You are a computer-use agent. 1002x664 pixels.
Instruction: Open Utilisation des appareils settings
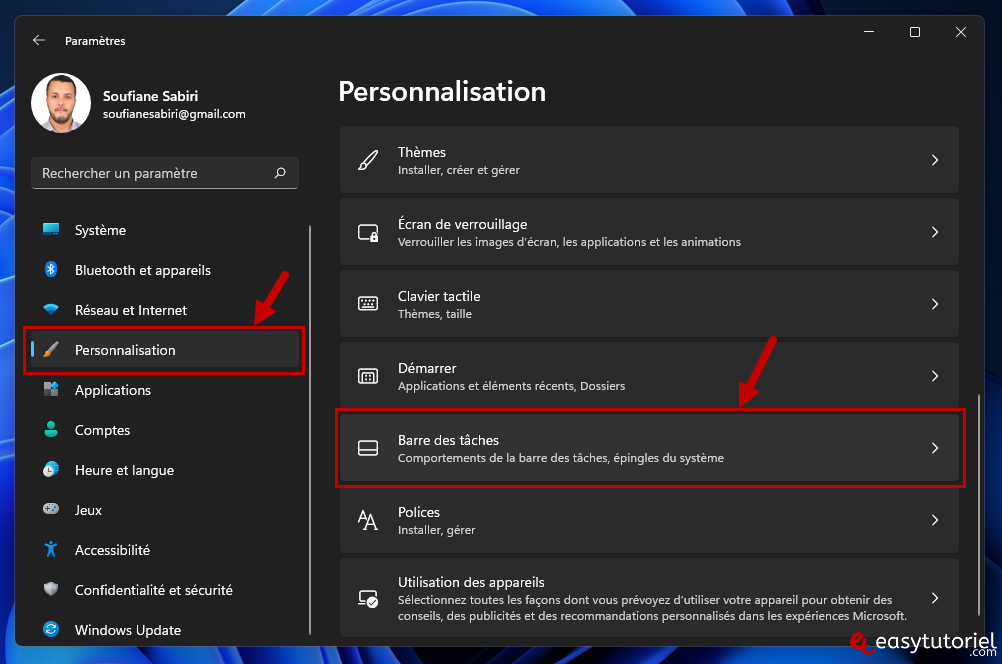click(x=649, y=598)
